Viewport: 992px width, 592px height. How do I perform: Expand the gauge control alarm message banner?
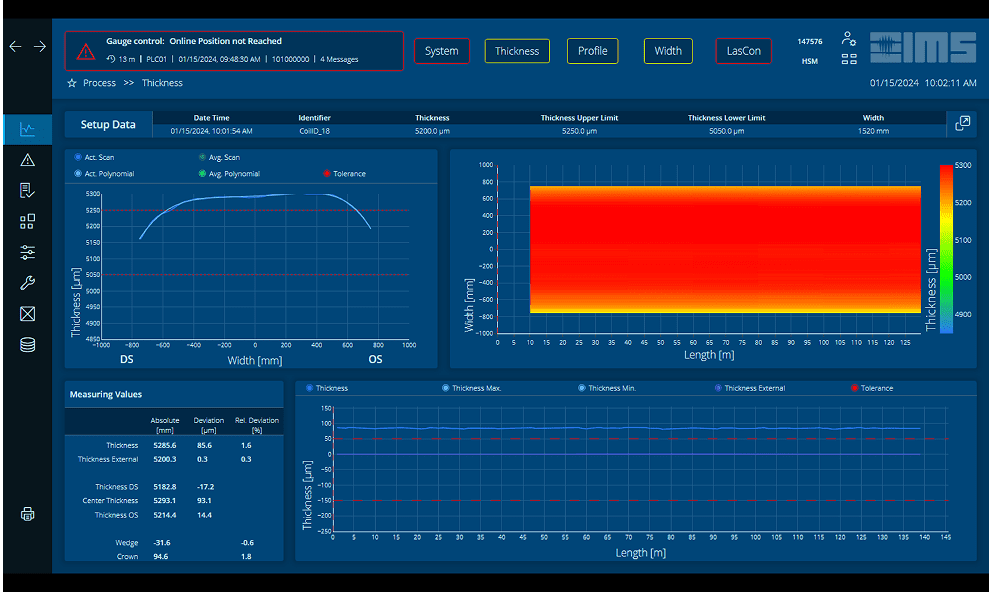point(234,51)
